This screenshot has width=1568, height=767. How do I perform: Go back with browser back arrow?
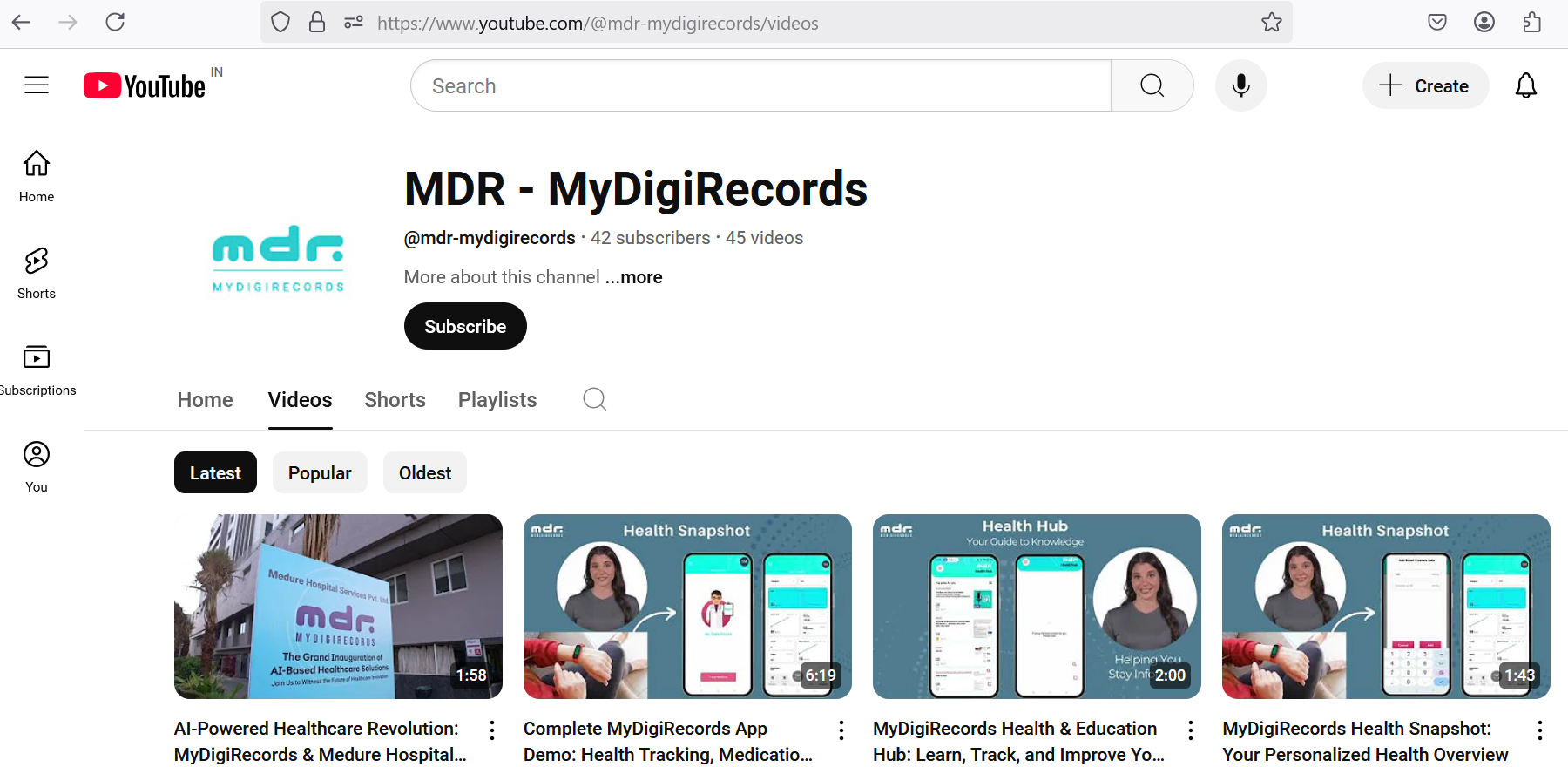click(x=22, y=23)
